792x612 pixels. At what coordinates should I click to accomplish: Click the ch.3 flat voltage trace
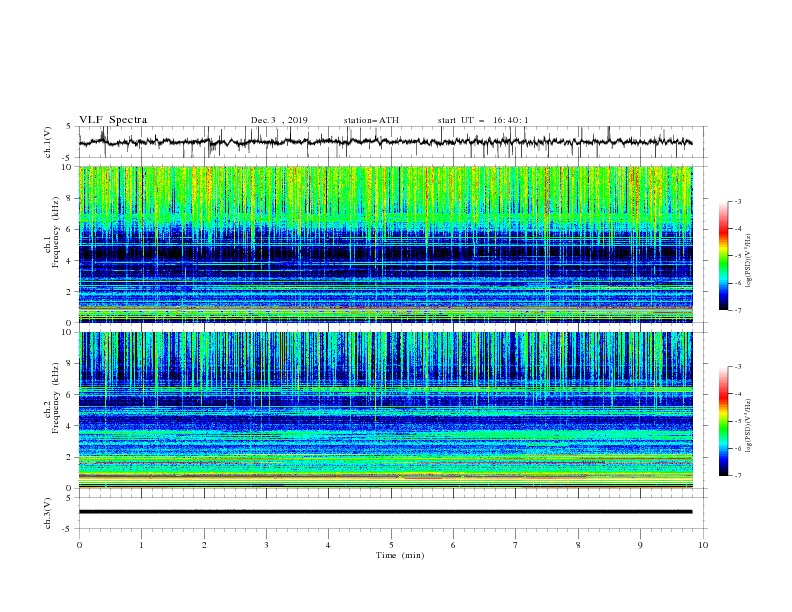[385, 512]
